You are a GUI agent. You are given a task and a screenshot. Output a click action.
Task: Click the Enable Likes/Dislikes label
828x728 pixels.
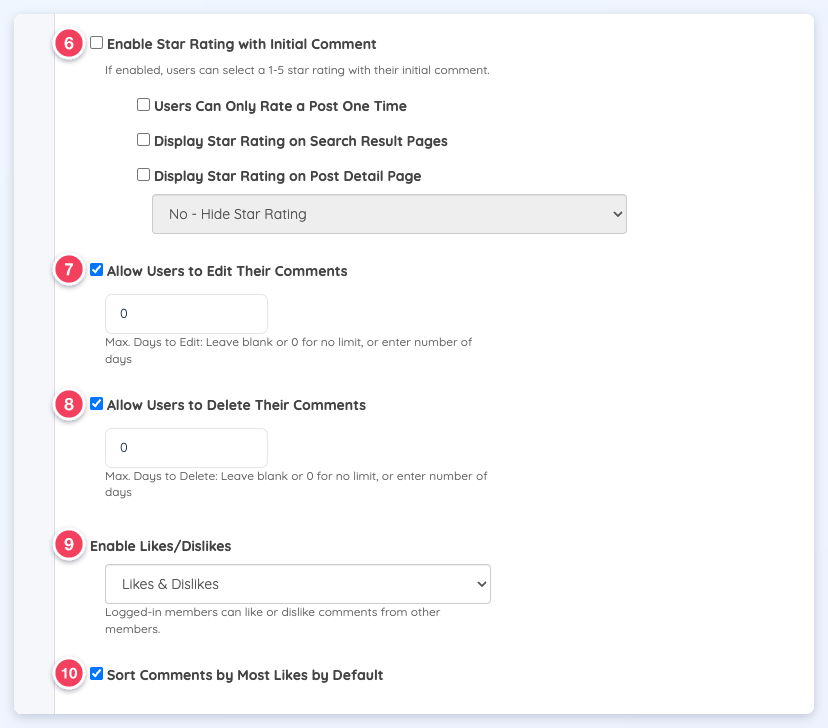pyautogui.click(x=161, y=546)
